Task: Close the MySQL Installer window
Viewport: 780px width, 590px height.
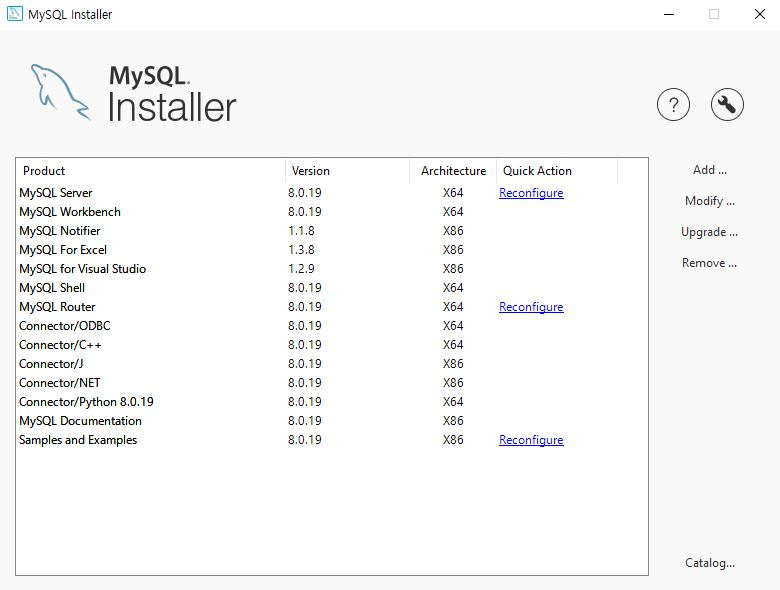Action: pyautogui.click(x=759, y=14)
